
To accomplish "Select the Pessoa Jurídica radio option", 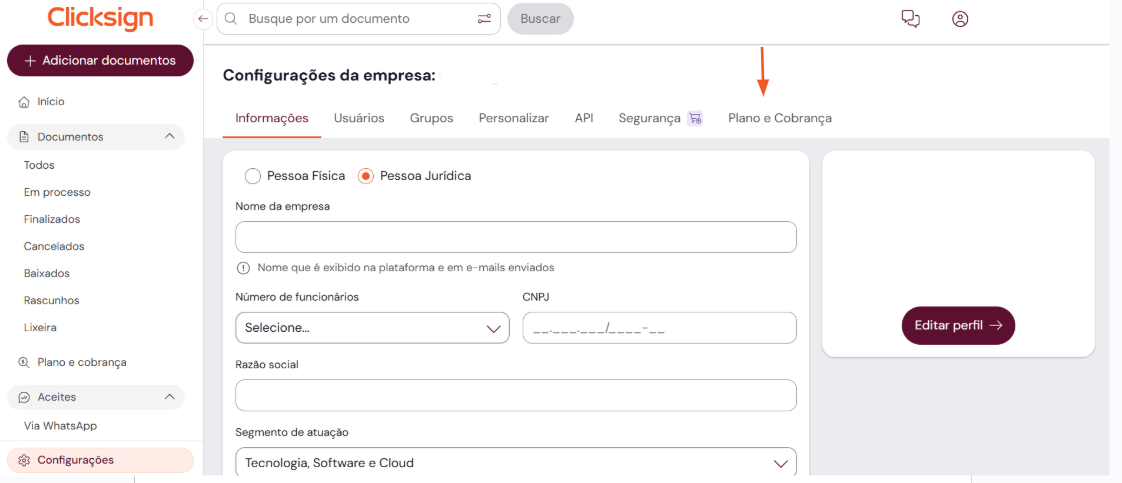I will [366, 176].
